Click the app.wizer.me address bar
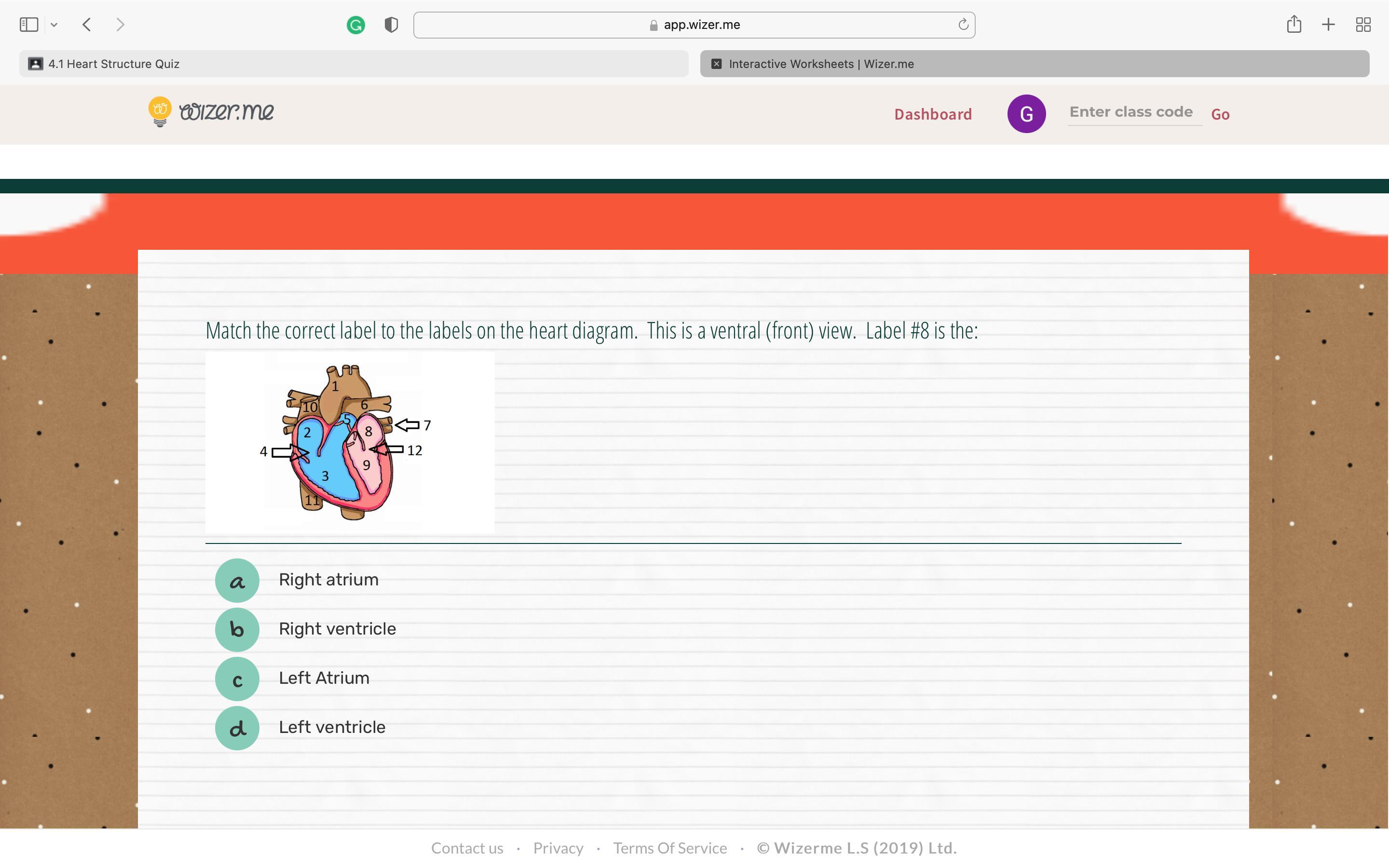The image size is (1389, 868). [x=694, y=25]
